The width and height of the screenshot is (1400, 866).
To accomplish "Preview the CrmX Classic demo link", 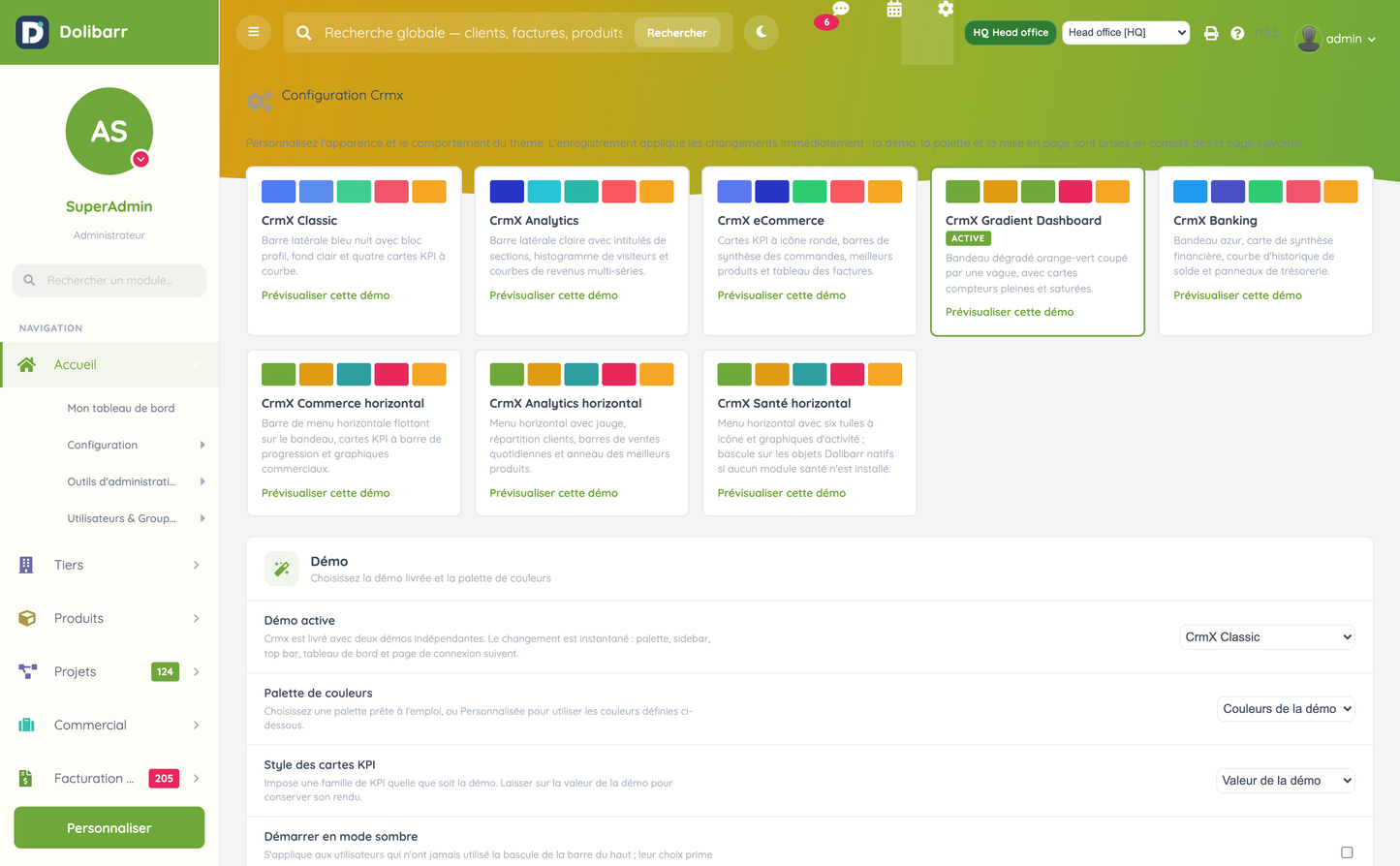I will pyautogui.click(x=326, y=295).
